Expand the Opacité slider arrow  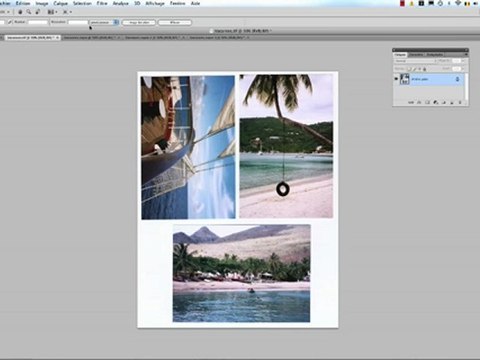click(x=463, y=61)
